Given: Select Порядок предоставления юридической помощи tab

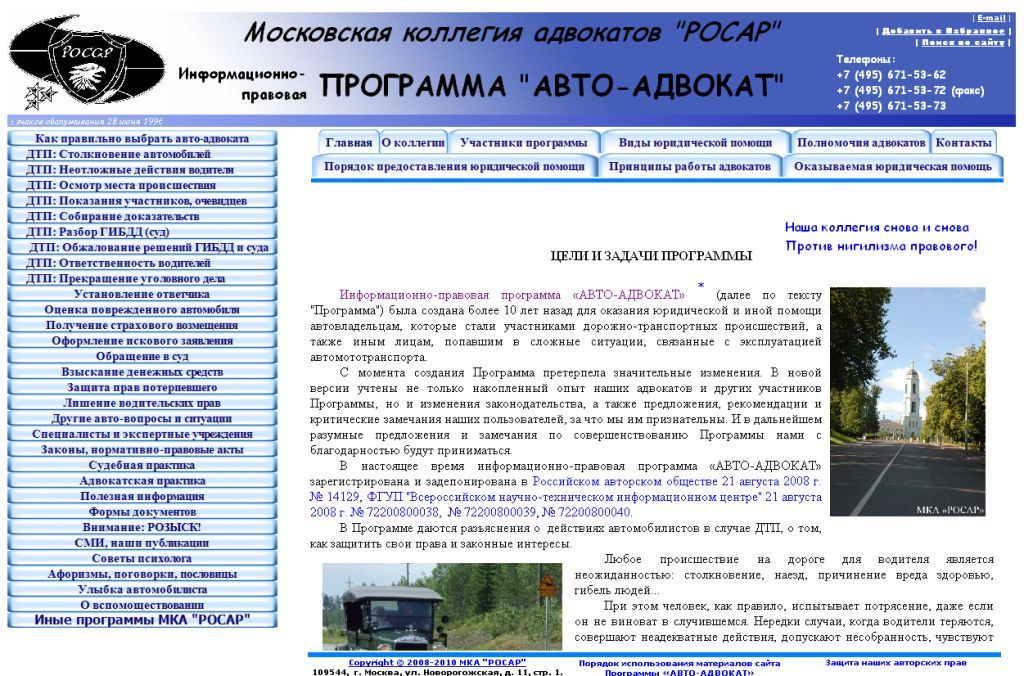Looking at the screenshot, I should click(x=454, y=167).
